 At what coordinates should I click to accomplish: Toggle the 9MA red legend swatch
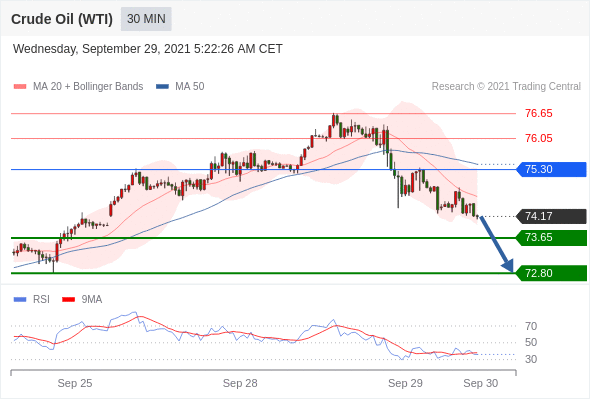coord(68,300)
